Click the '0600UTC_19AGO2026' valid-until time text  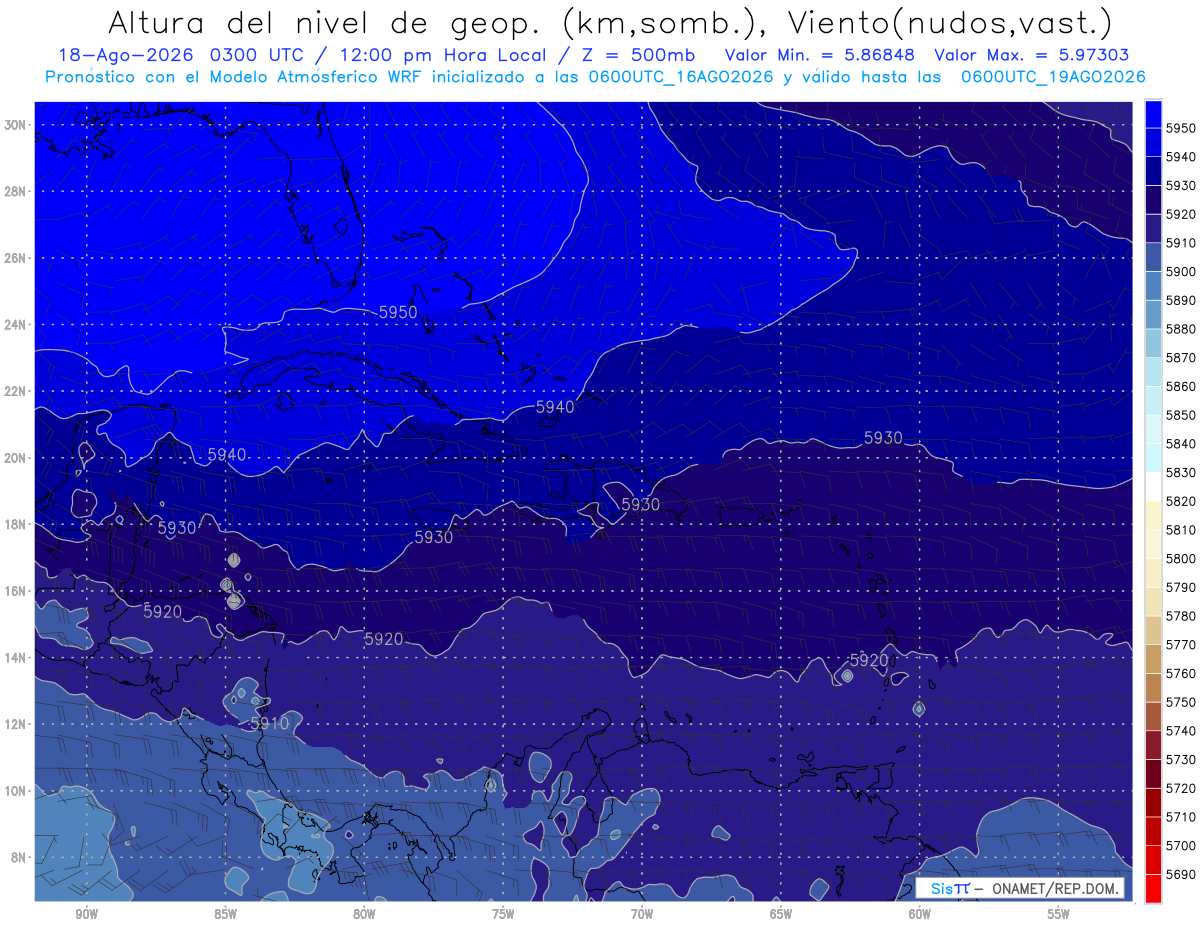tap(1053, 77)
